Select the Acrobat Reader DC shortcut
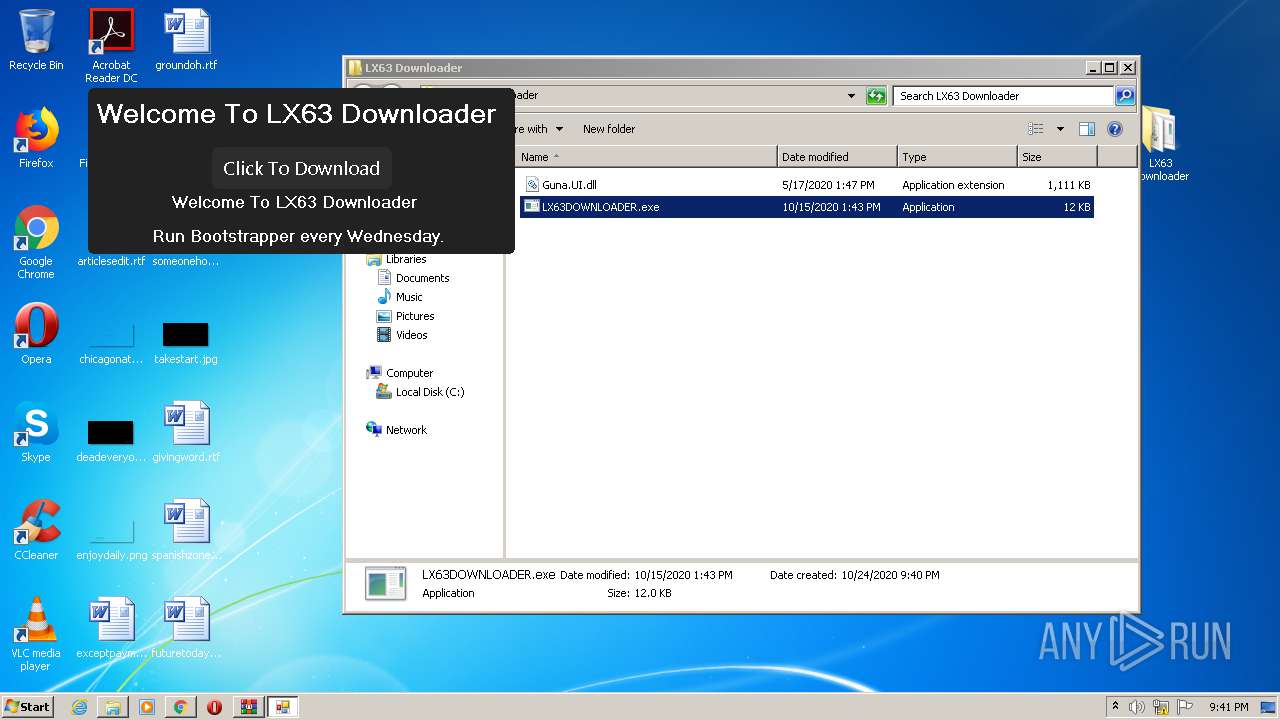1280x720 pixels. coord(111,46)
